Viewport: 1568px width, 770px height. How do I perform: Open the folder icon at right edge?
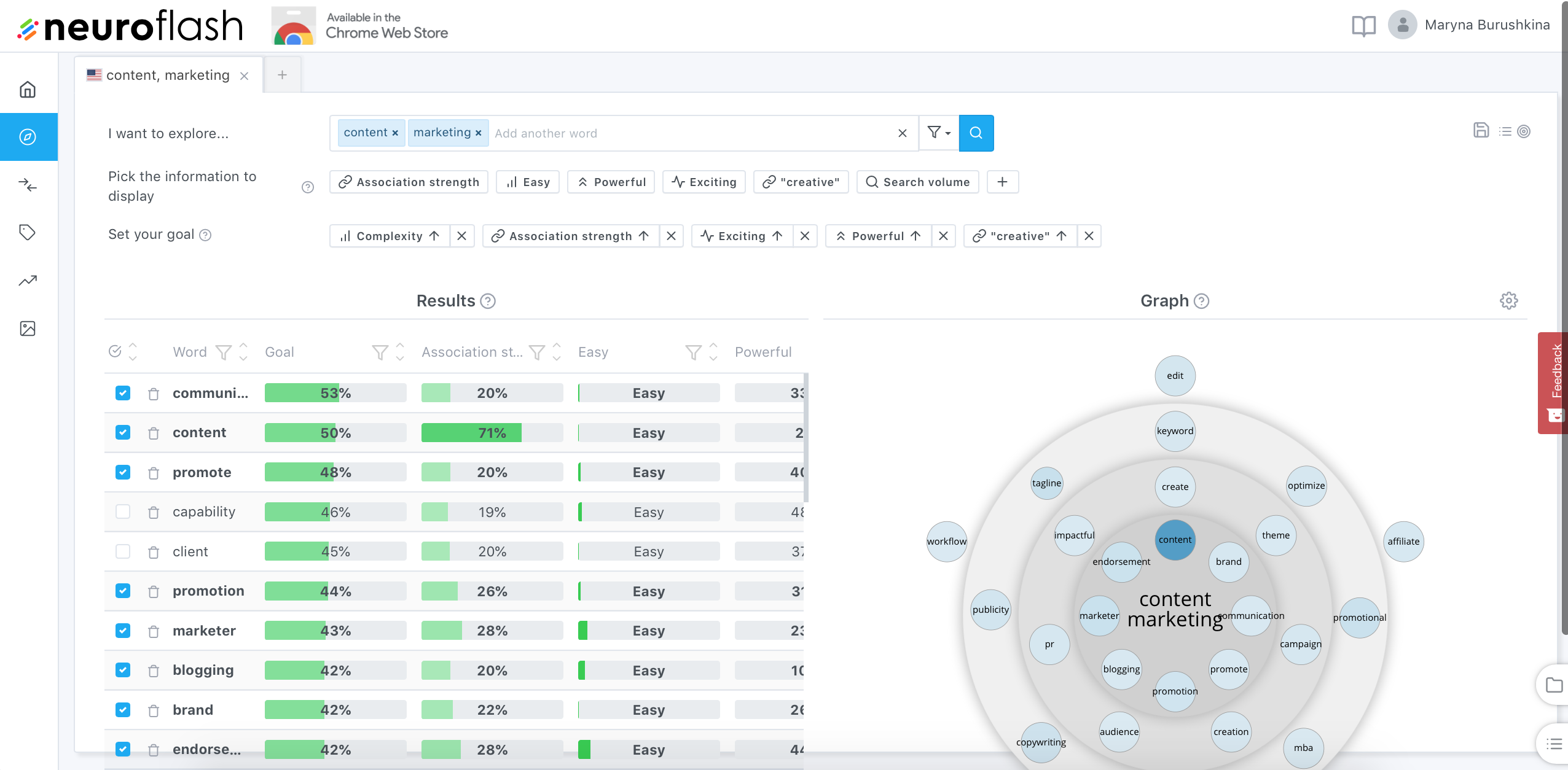click(x=1554, y=685)
